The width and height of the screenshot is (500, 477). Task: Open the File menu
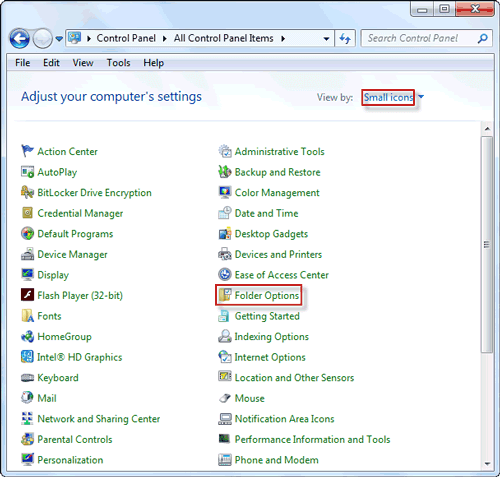click(22, 63)
